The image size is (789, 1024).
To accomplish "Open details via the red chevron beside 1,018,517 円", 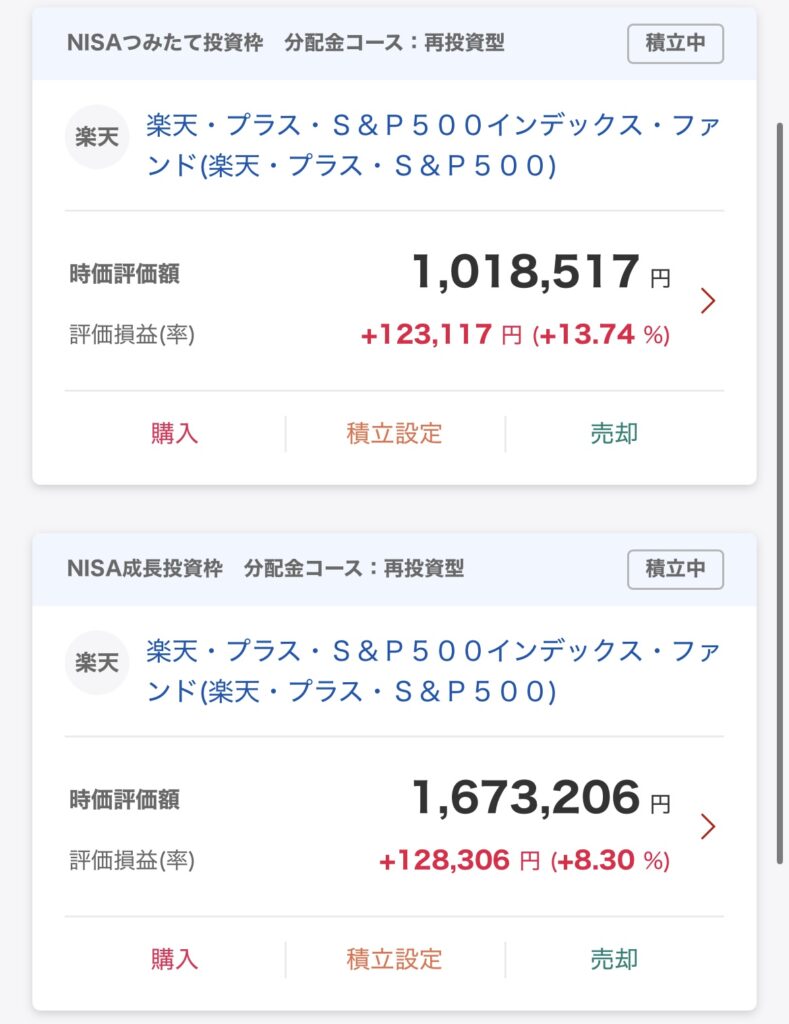I will pos(708,300).
